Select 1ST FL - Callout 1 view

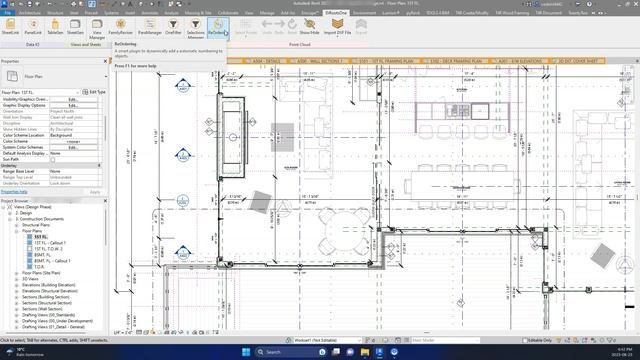50,243
